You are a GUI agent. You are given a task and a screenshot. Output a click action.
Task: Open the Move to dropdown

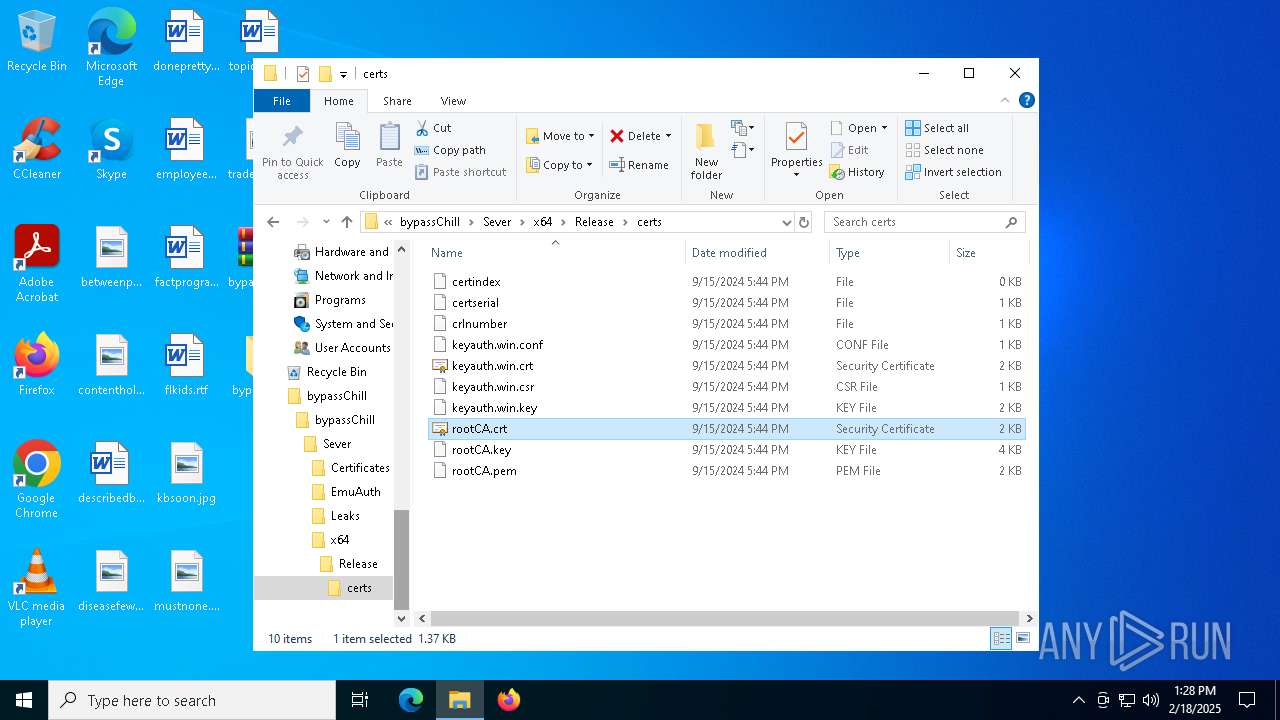[x=560, y=136]
